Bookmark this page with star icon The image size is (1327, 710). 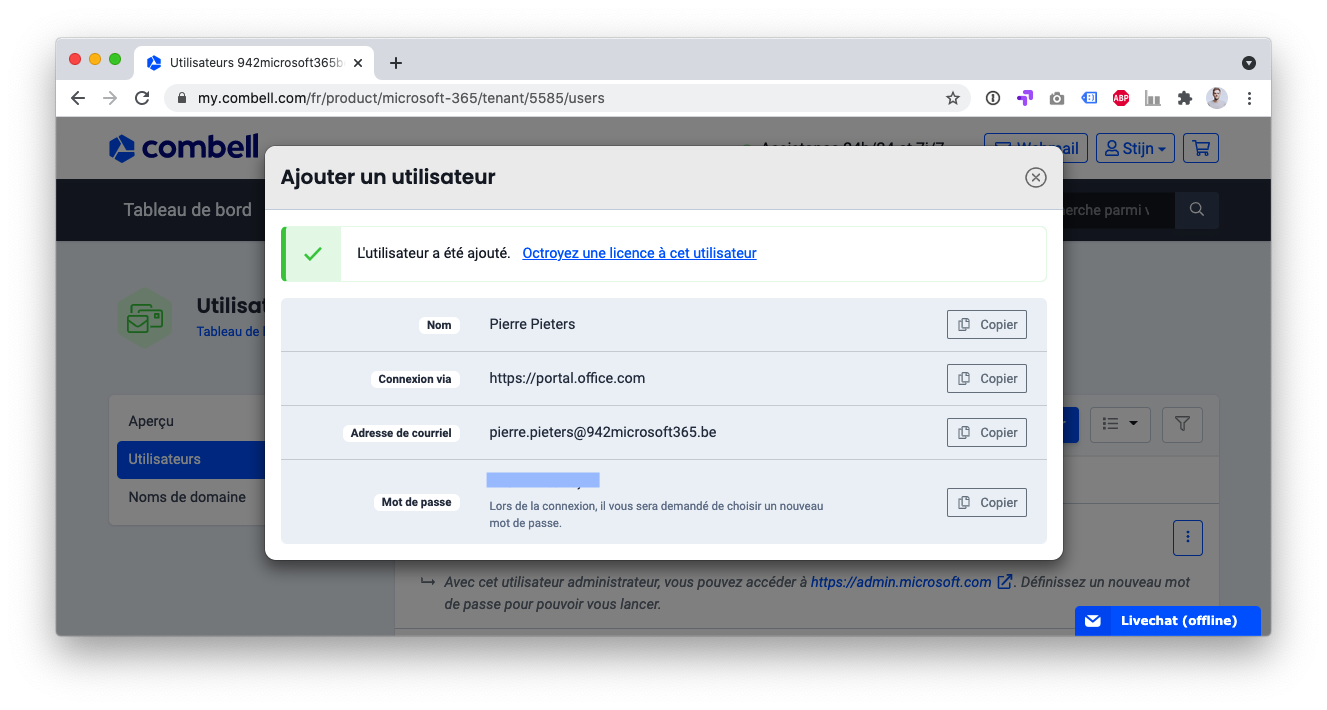click(952, 98)
